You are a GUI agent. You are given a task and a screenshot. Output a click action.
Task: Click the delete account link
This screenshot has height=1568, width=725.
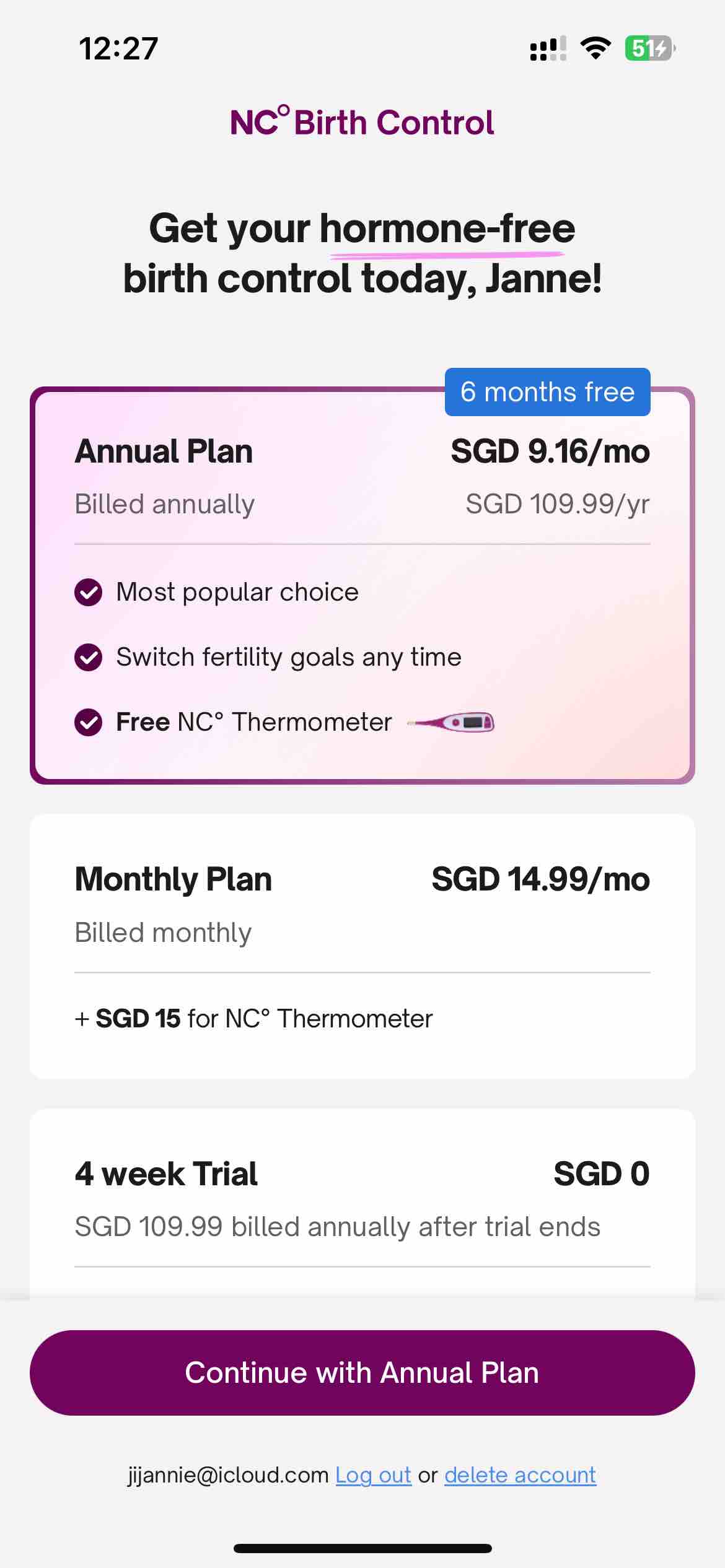(x=520, y=1474)
